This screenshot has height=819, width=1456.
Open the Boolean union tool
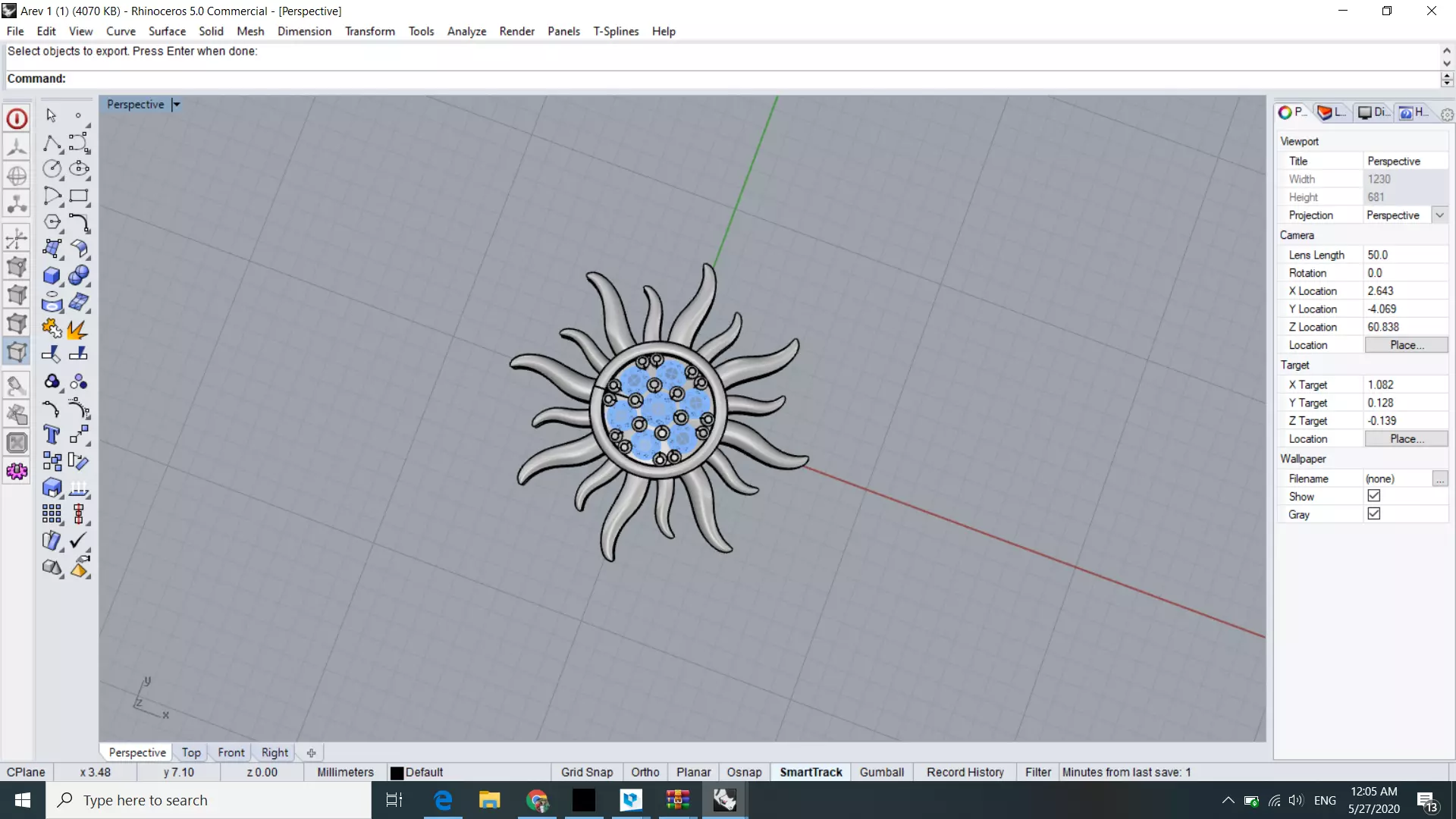pyautogui.click(x=79, y=276)
